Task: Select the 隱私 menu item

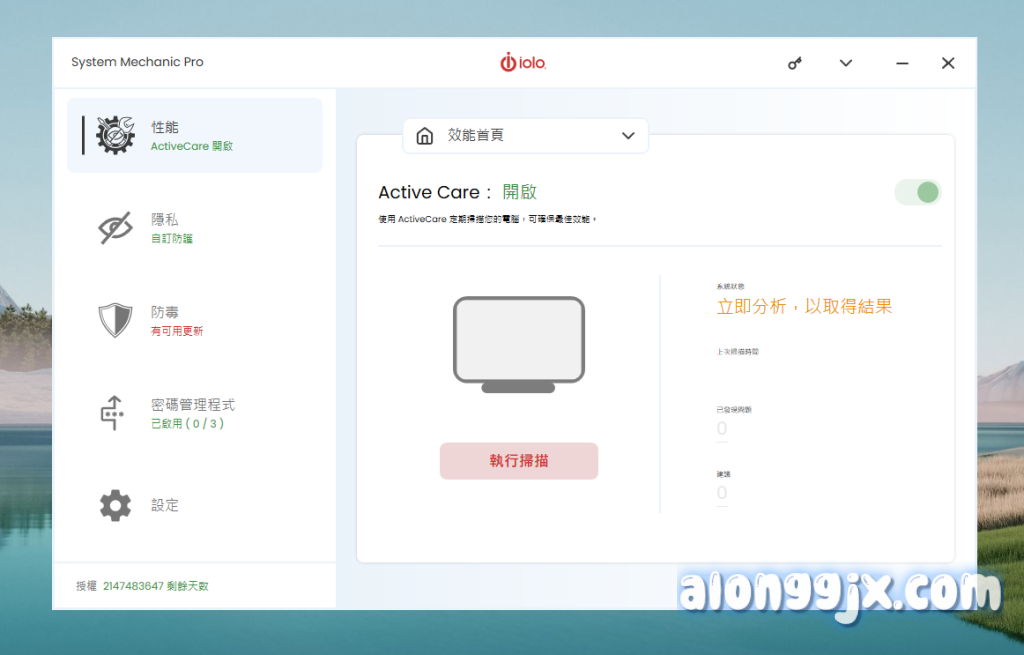Action: [x=165, y=219]
